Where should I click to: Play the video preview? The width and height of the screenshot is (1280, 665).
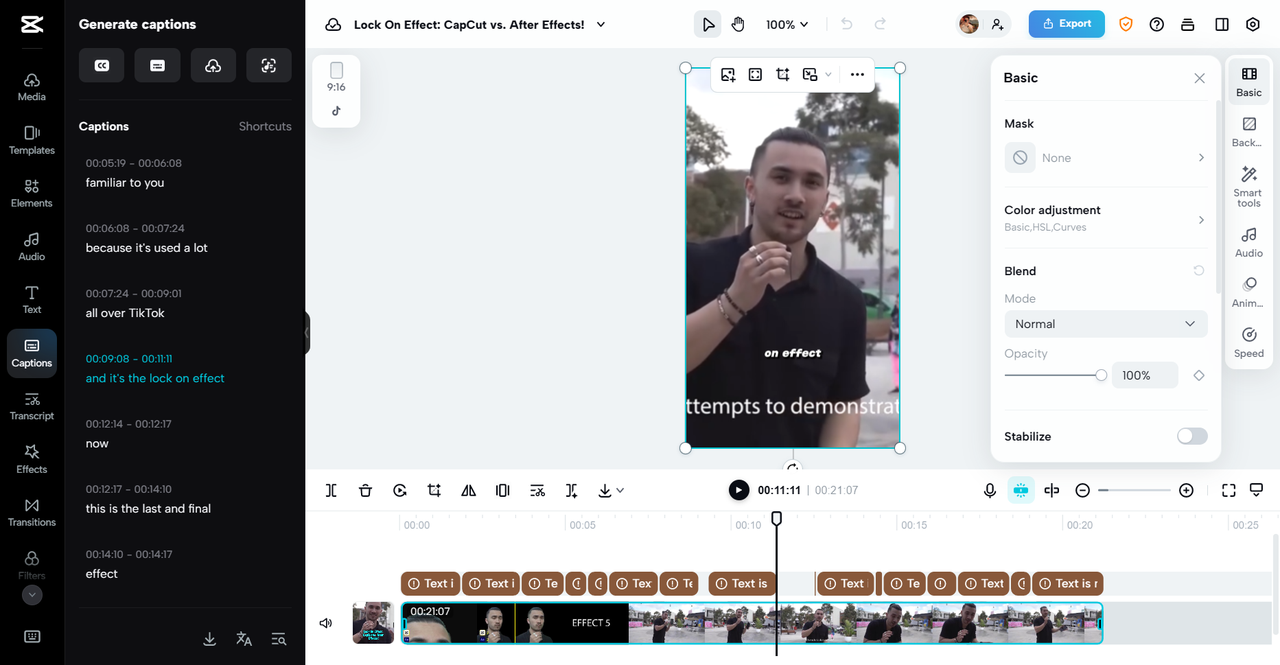point(738,490)
